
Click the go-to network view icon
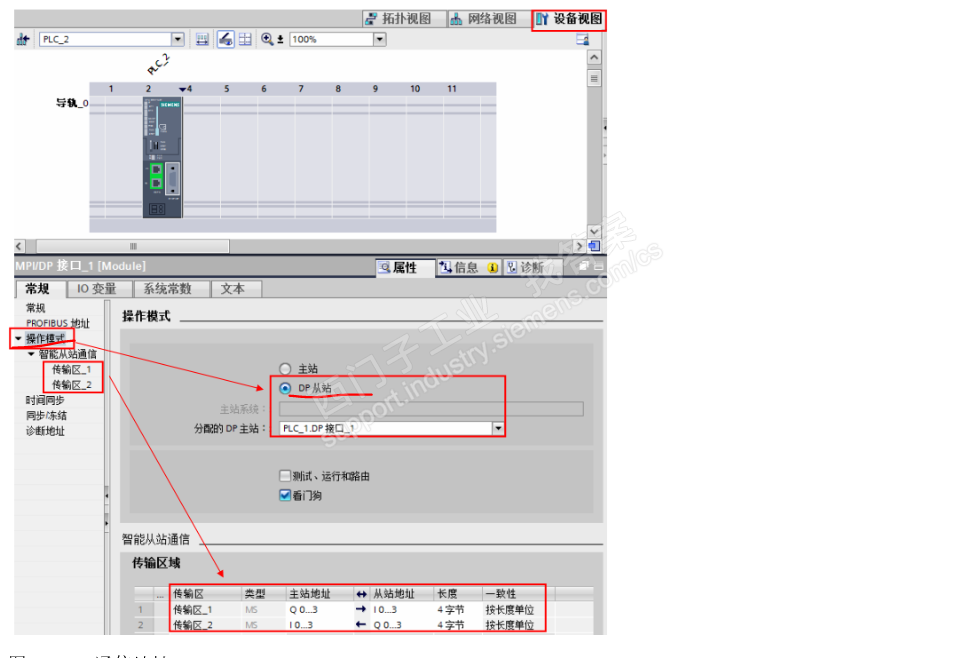click(x=23, y=39)
